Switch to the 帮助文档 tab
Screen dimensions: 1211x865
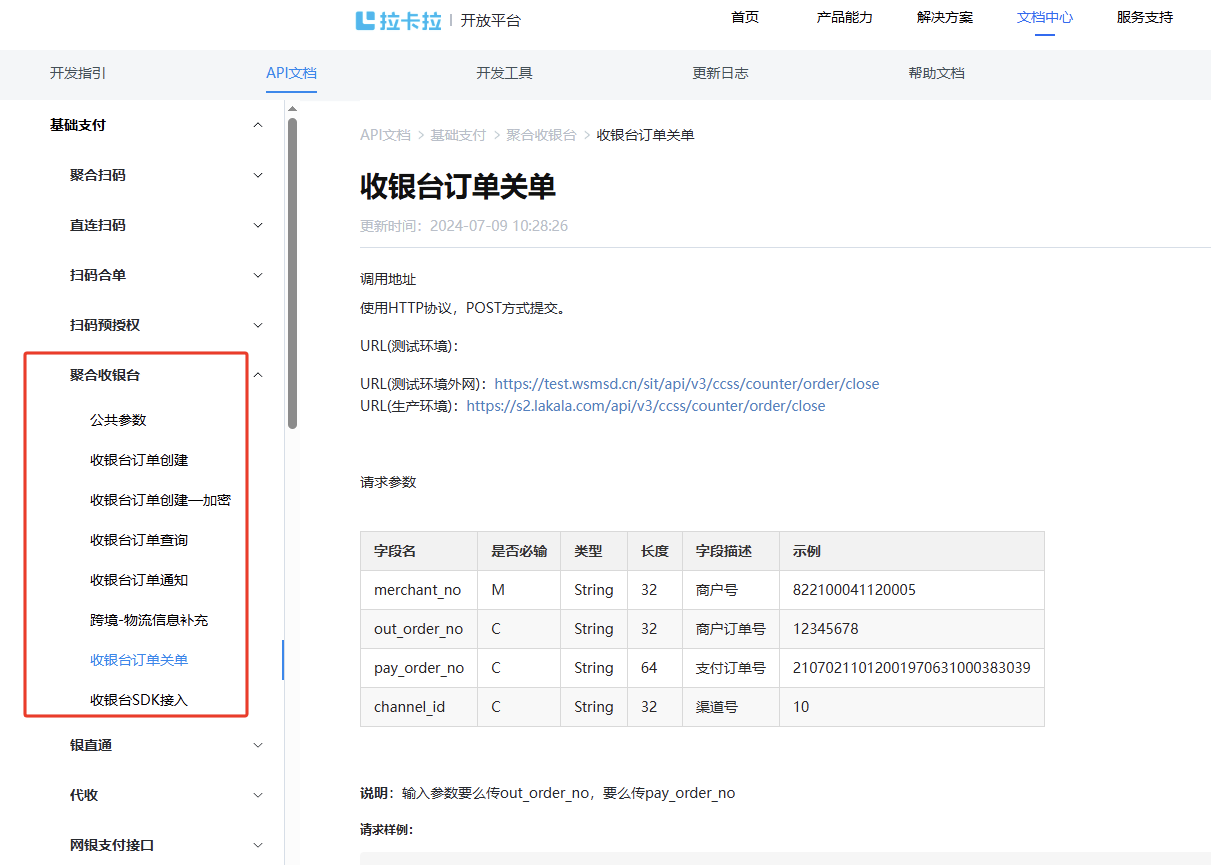(x=936, y=73)
